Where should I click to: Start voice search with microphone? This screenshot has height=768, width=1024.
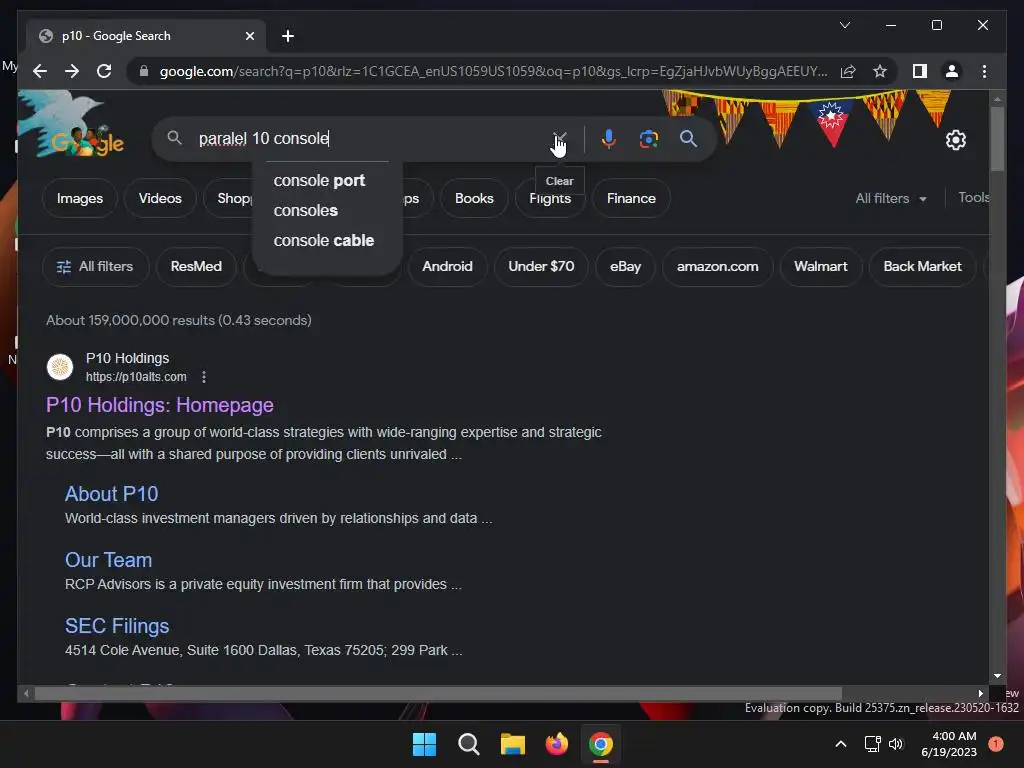[608, 138]
